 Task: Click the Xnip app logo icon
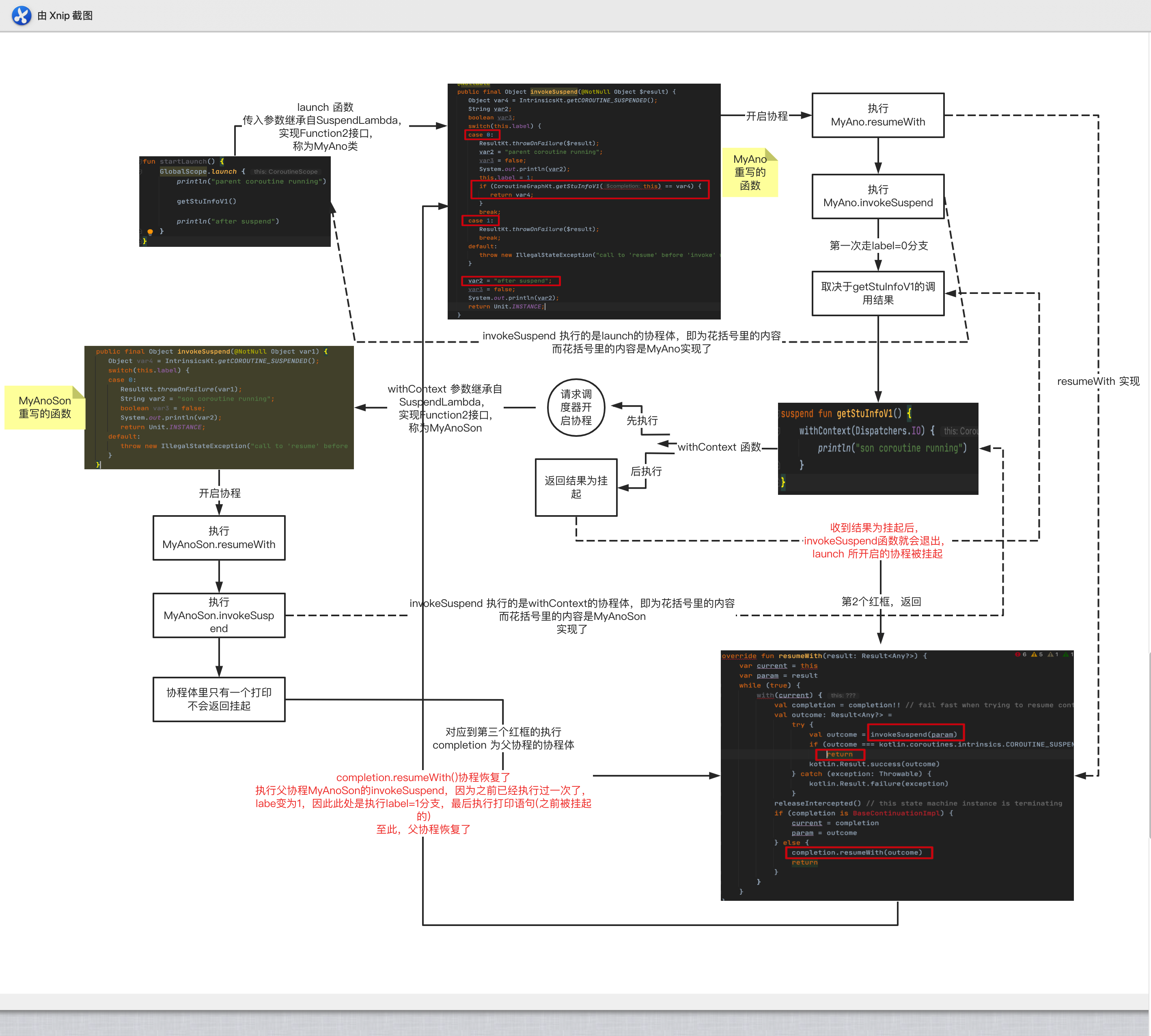(22, 15)
